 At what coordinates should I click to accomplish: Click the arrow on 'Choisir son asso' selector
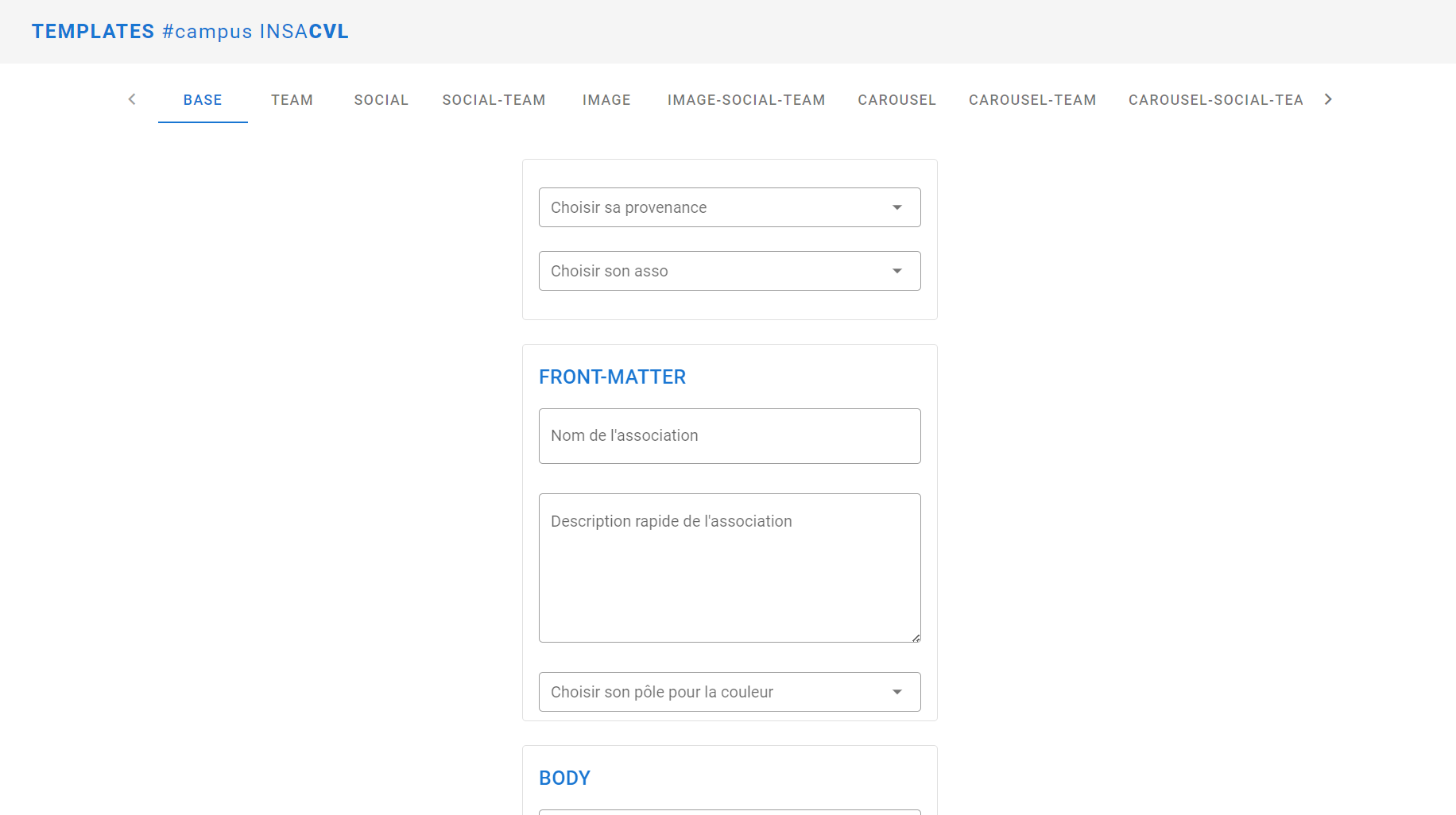tap(896, 270)
